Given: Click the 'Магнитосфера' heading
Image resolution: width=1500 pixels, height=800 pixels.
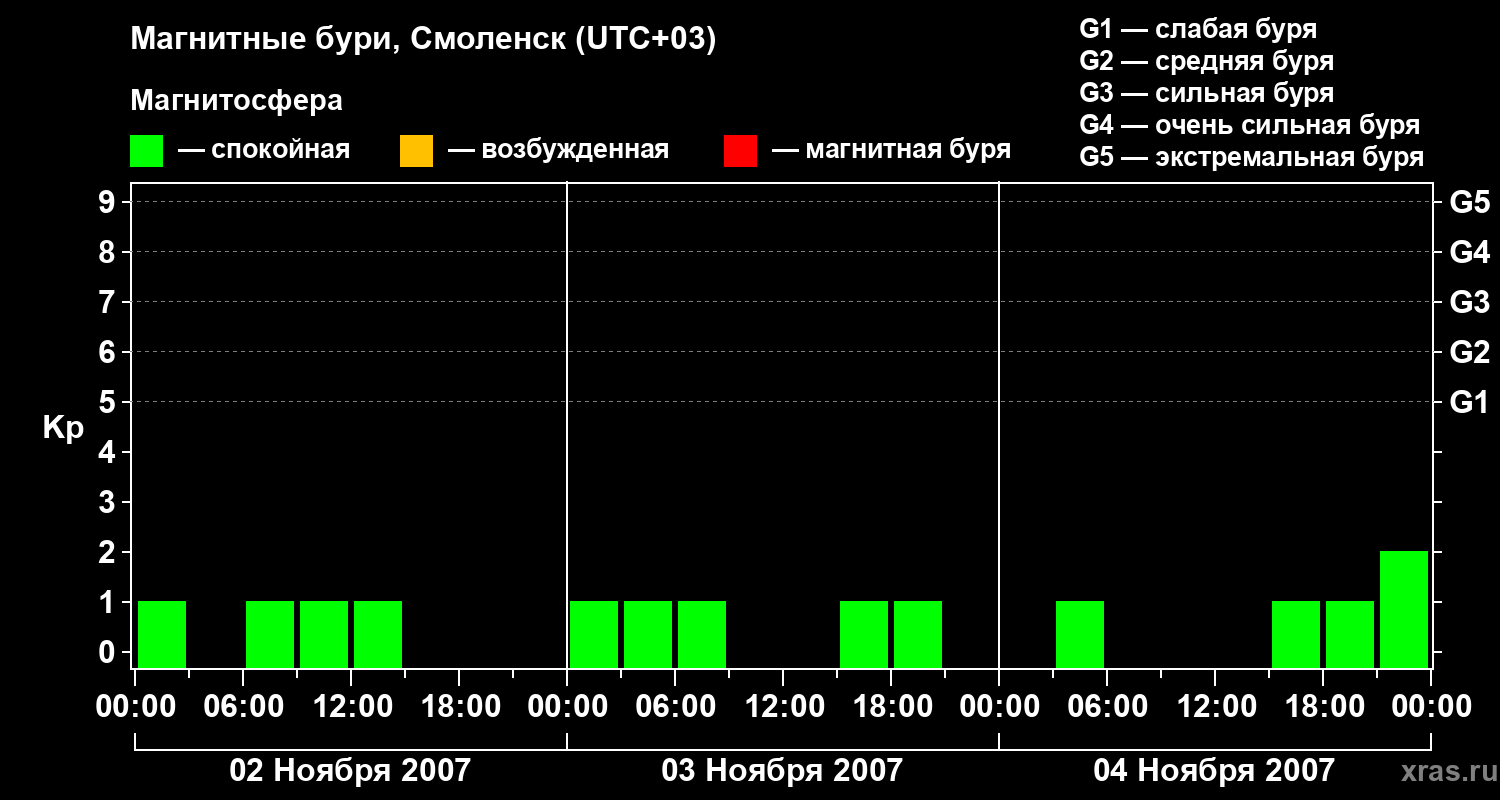Looking at the screenshot, I should 236,101.
